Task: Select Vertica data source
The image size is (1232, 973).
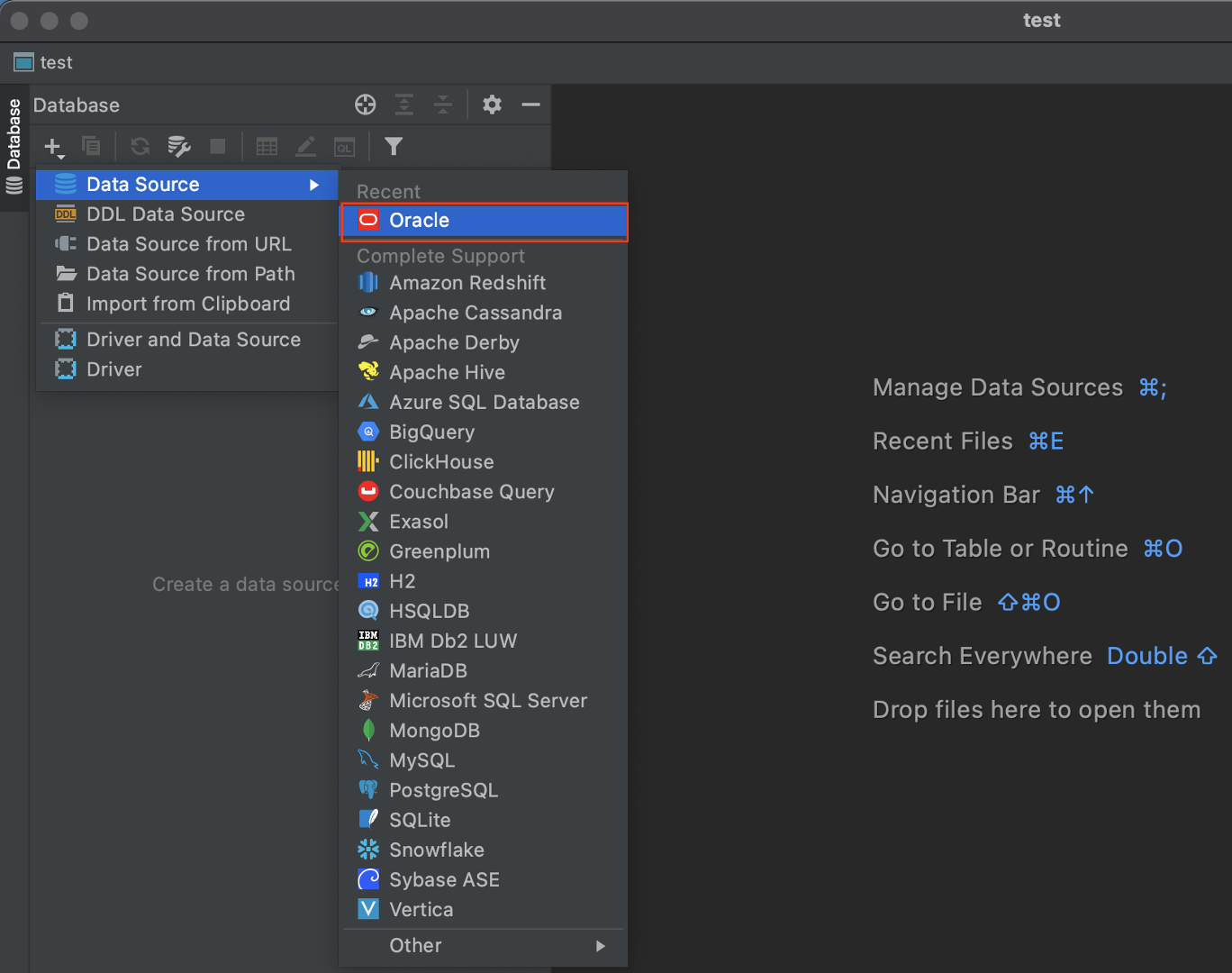Action: pos(484,909)
